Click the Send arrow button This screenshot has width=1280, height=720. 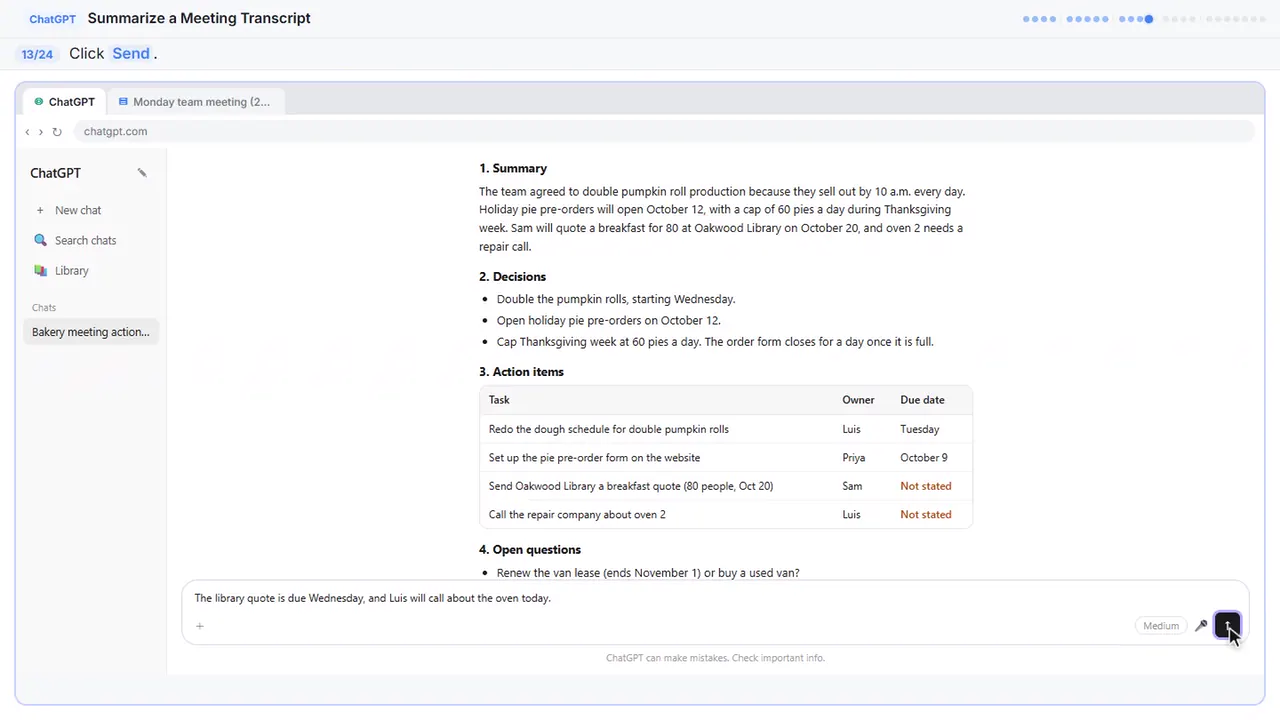coord(1227,626)
